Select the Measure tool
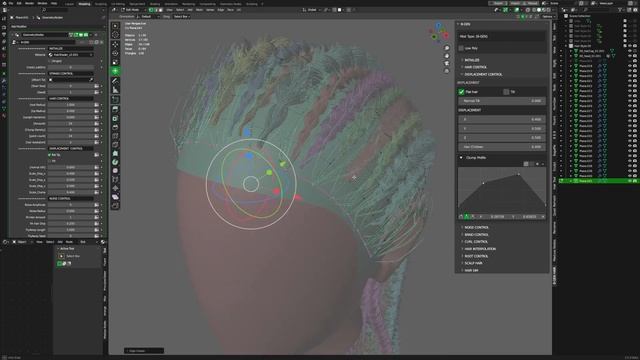The image size is (640, 360). coord(116,90)
